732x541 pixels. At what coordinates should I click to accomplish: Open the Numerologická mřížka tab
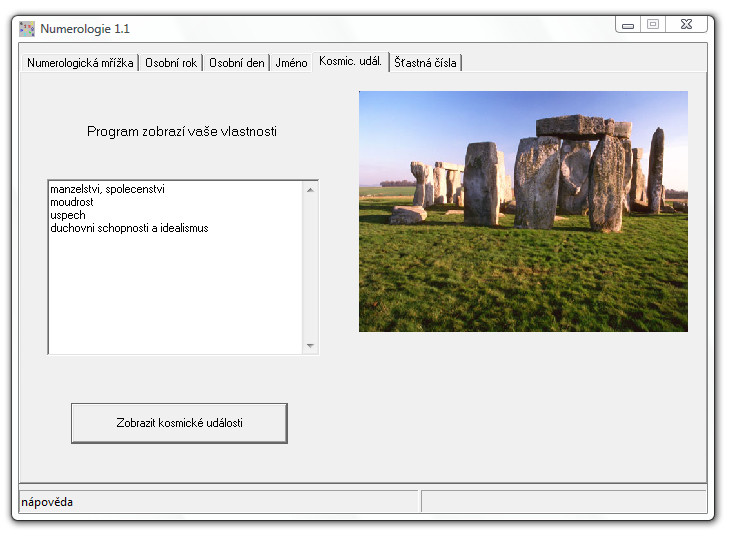[x=80, y=63]
